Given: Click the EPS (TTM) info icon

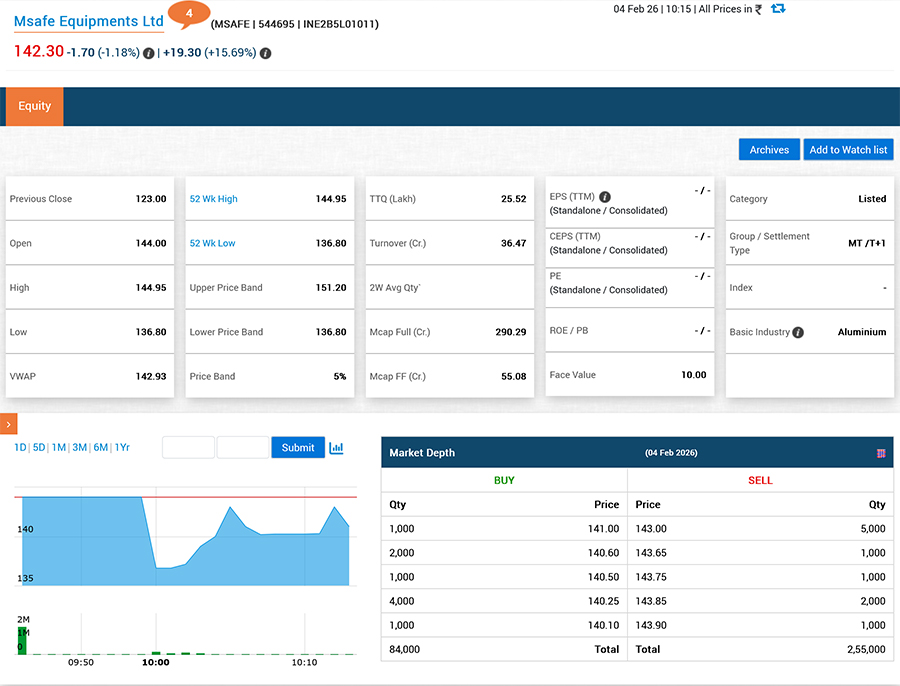Looking at the screenshot, I should [x=605, y=198].
